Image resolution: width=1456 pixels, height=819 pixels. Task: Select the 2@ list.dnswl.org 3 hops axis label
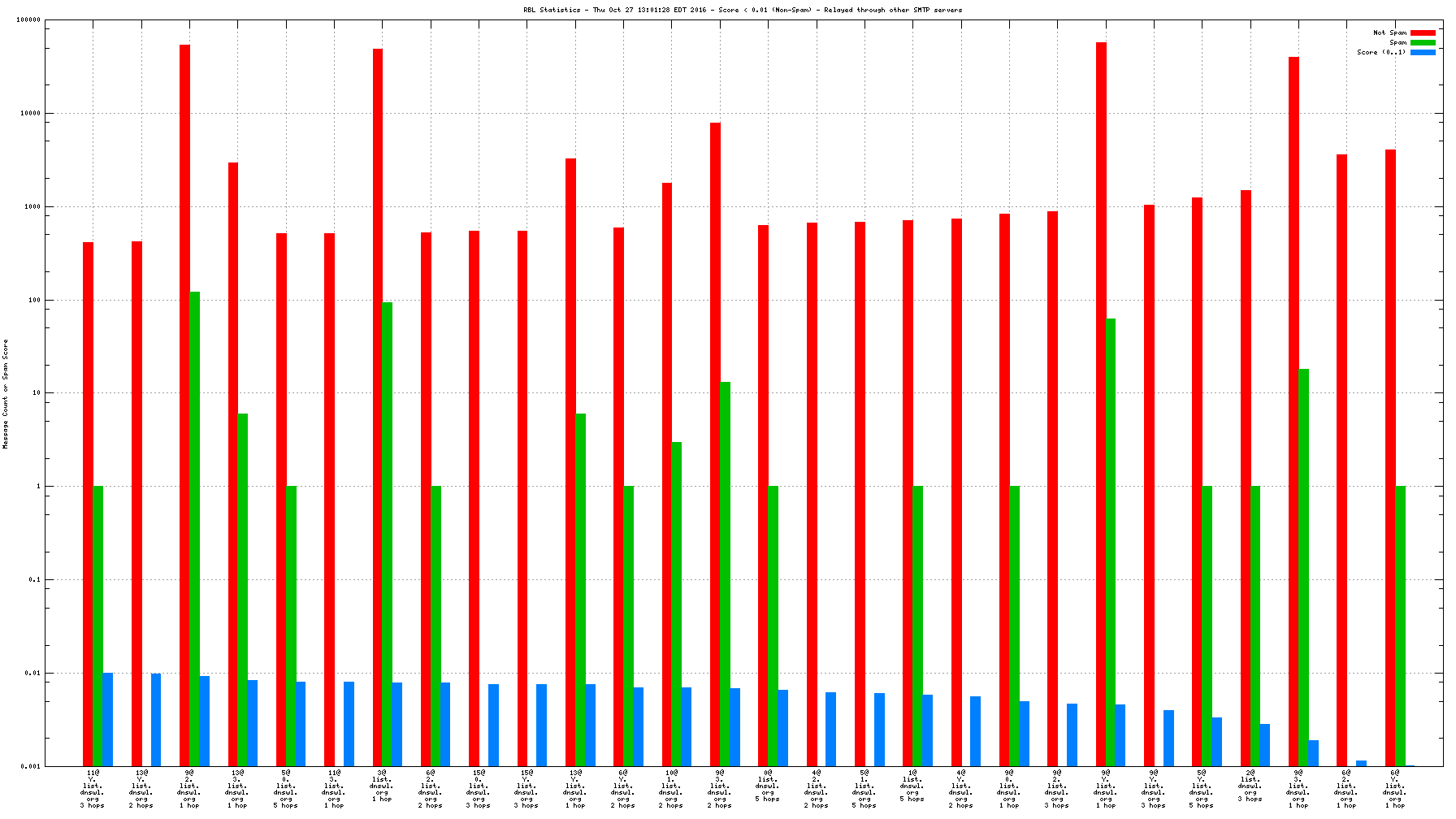[1250, 785]
